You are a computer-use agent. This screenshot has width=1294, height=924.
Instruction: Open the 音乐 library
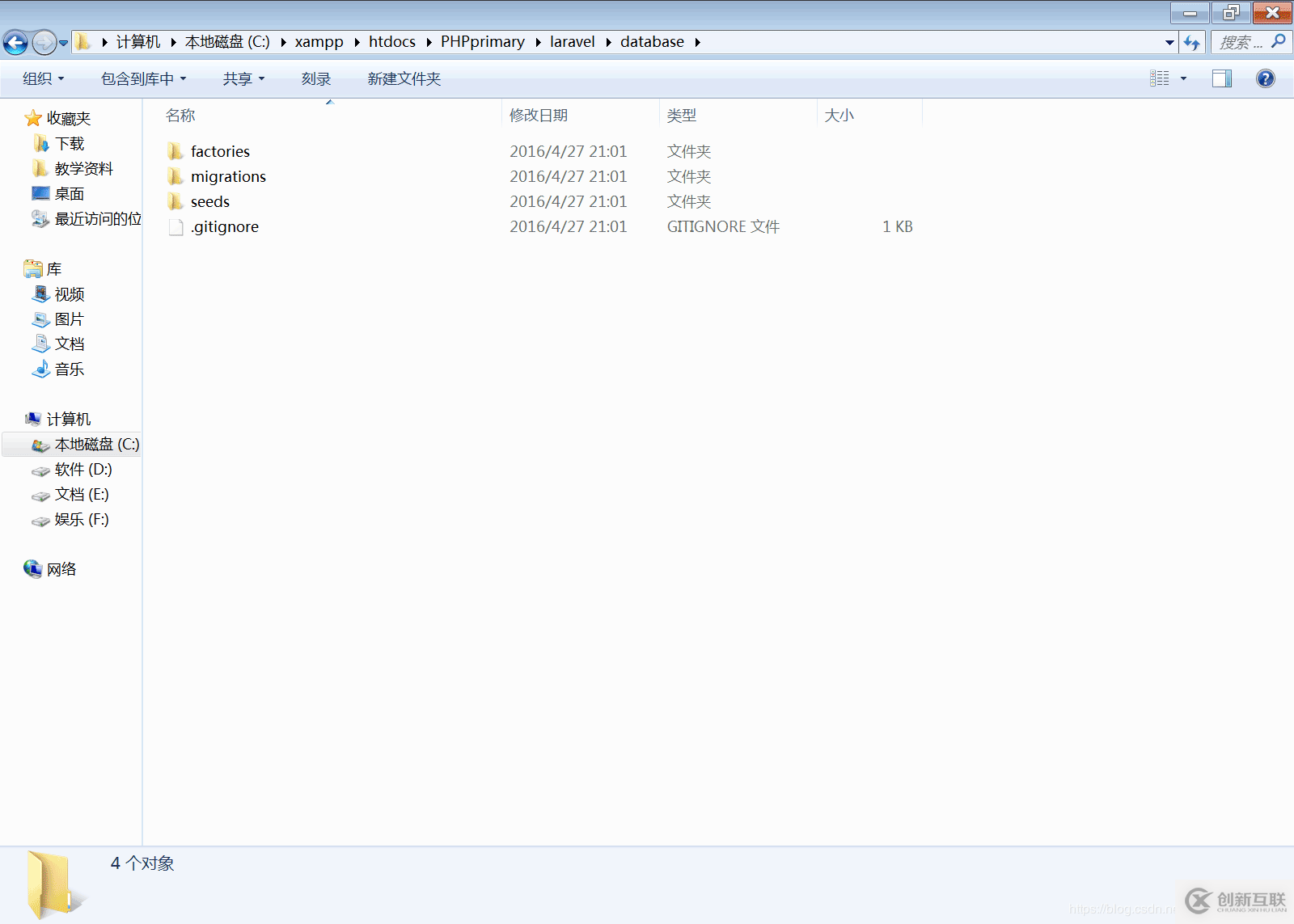[70, 369]
